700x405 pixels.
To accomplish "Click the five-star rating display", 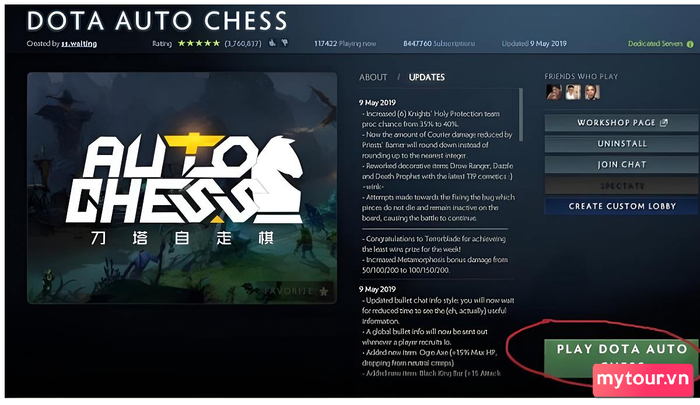I will pos(199,43).
